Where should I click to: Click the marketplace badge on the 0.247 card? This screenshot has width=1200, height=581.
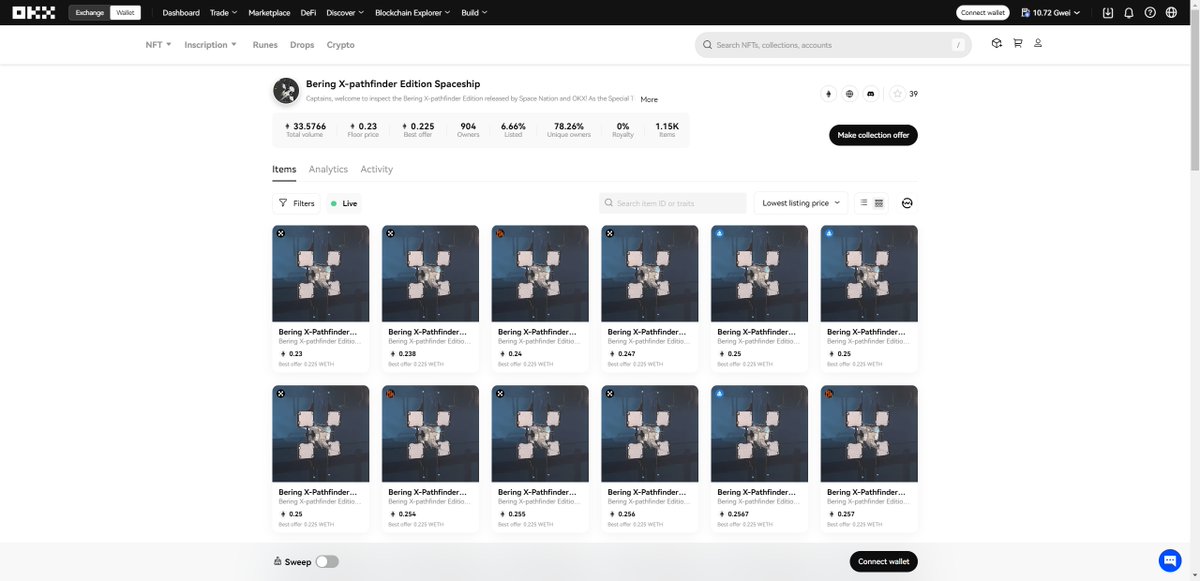(x=610, y=233)
